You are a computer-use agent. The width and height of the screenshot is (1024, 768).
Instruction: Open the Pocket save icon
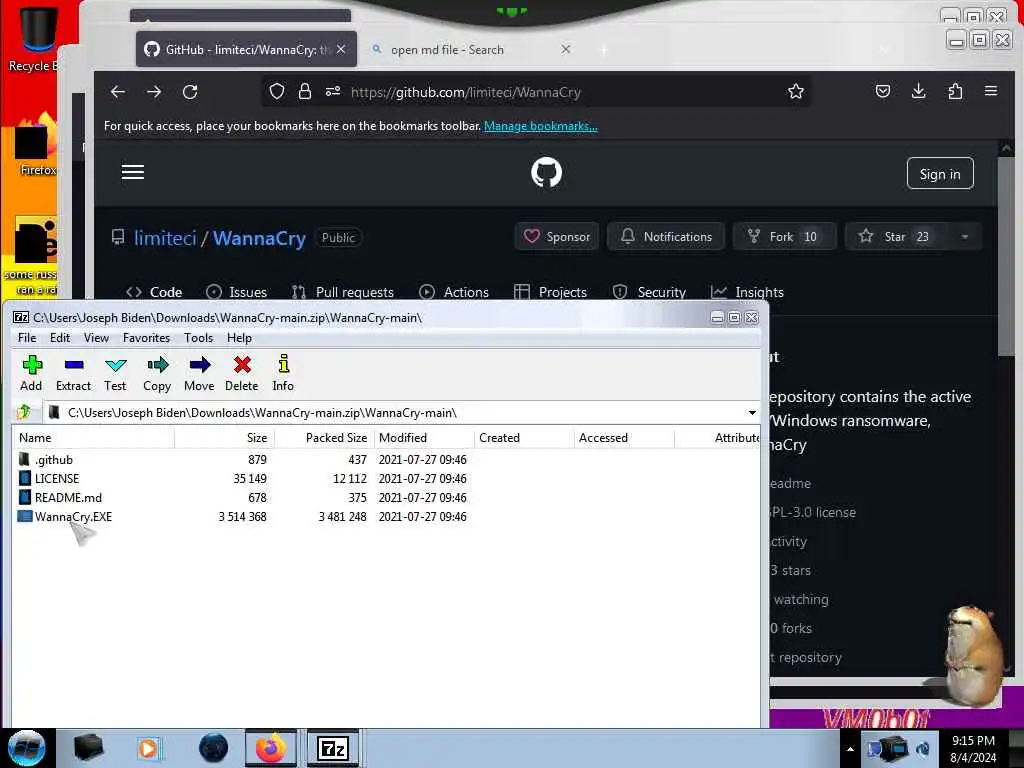[x=883, y=91]
